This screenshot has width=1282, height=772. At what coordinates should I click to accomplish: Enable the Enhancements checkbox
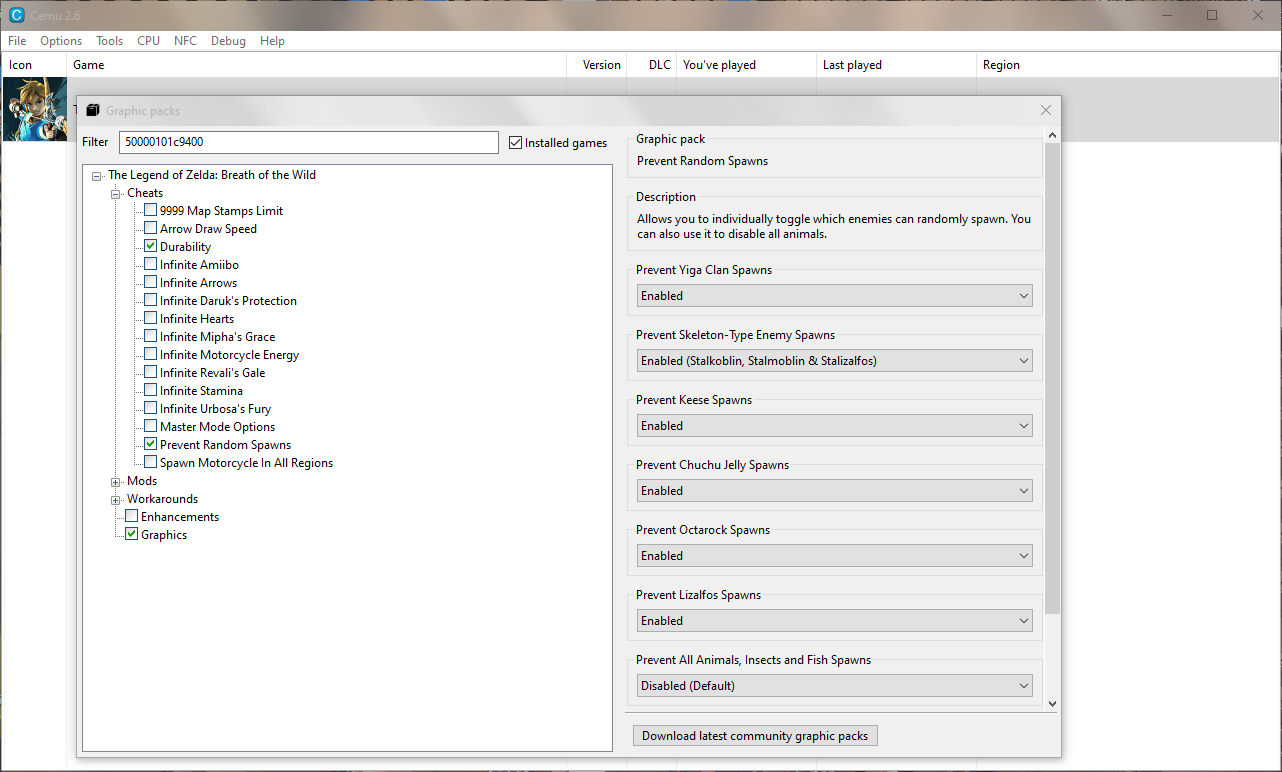131,517
